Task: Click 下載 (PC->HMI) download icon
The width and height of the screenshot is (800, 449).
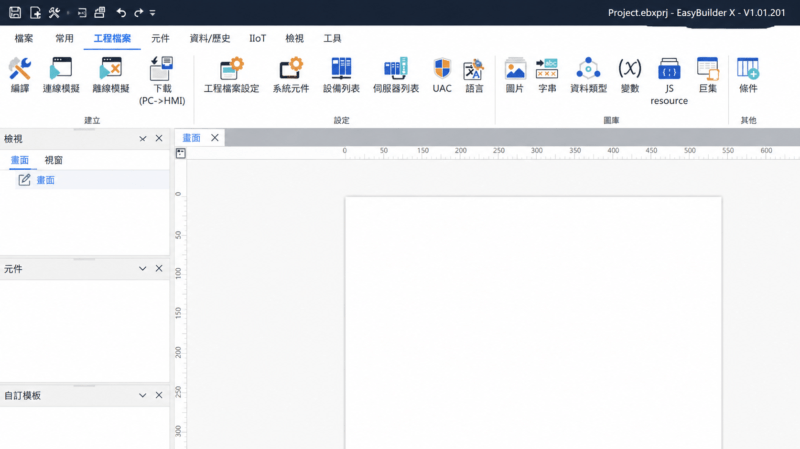Action: click(x=162, y=81)
